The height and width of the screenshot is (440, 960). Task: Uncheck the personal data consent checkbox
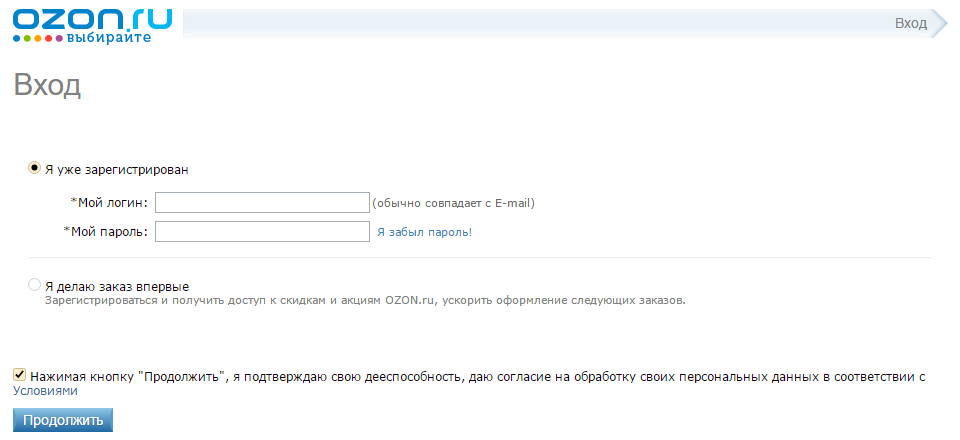20,375
